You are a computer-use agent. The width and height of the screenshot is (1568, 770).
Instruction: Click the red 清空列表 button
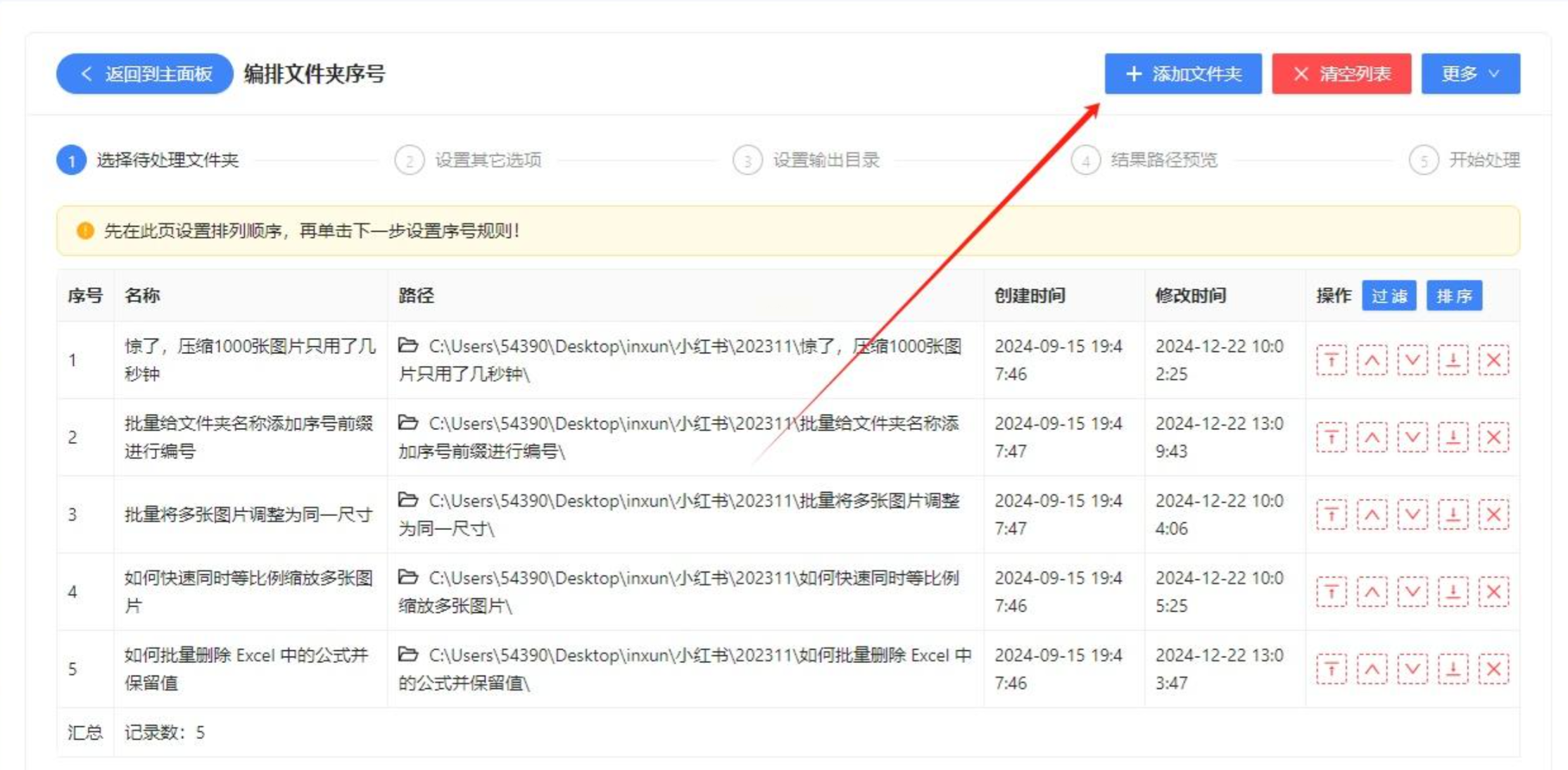pyautogui.click(x=1341, y=74)
